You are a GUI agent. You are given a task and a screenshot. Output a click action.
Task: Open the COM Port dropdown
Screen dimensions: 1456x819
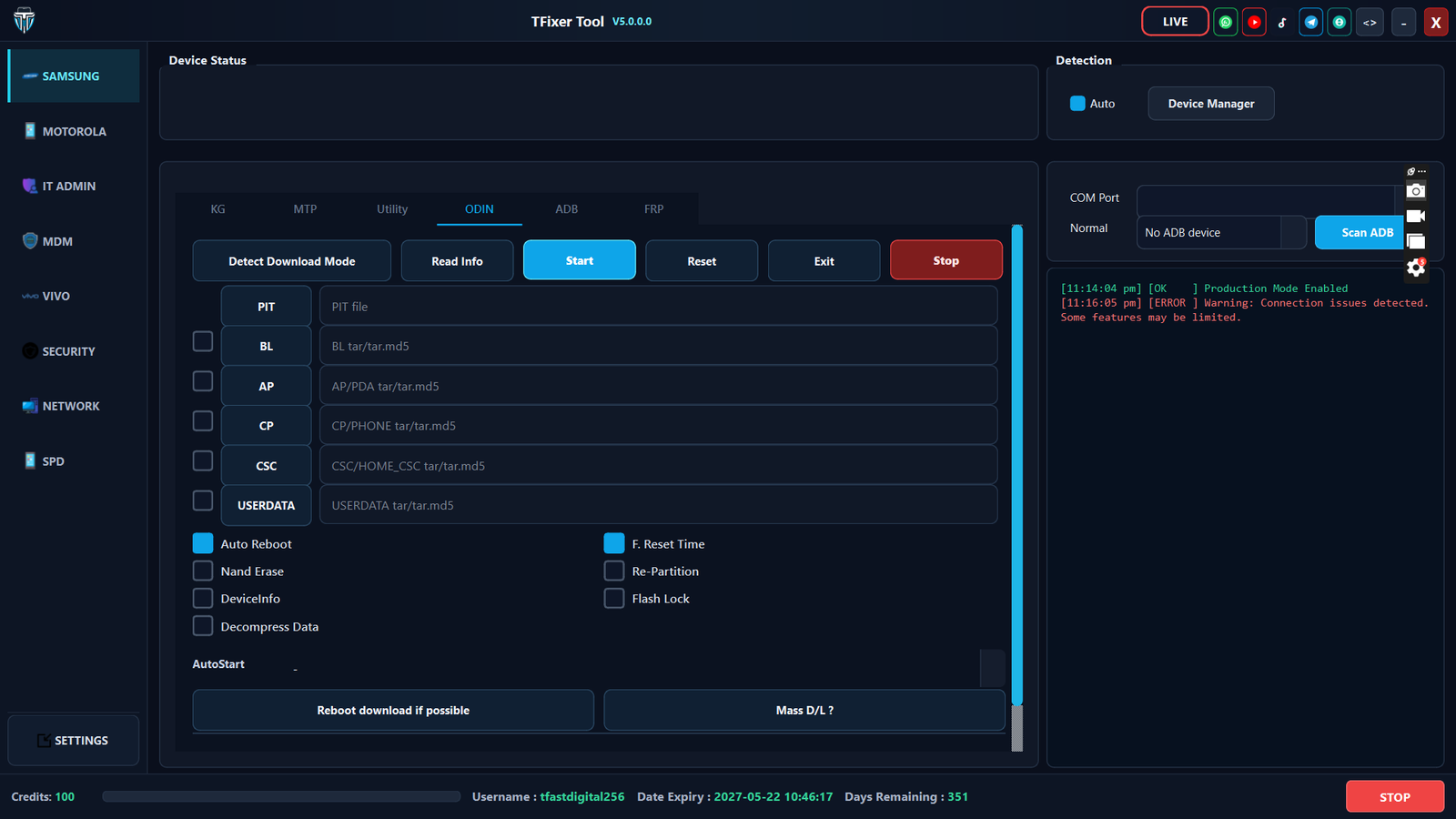click(x=1270, y=198)
